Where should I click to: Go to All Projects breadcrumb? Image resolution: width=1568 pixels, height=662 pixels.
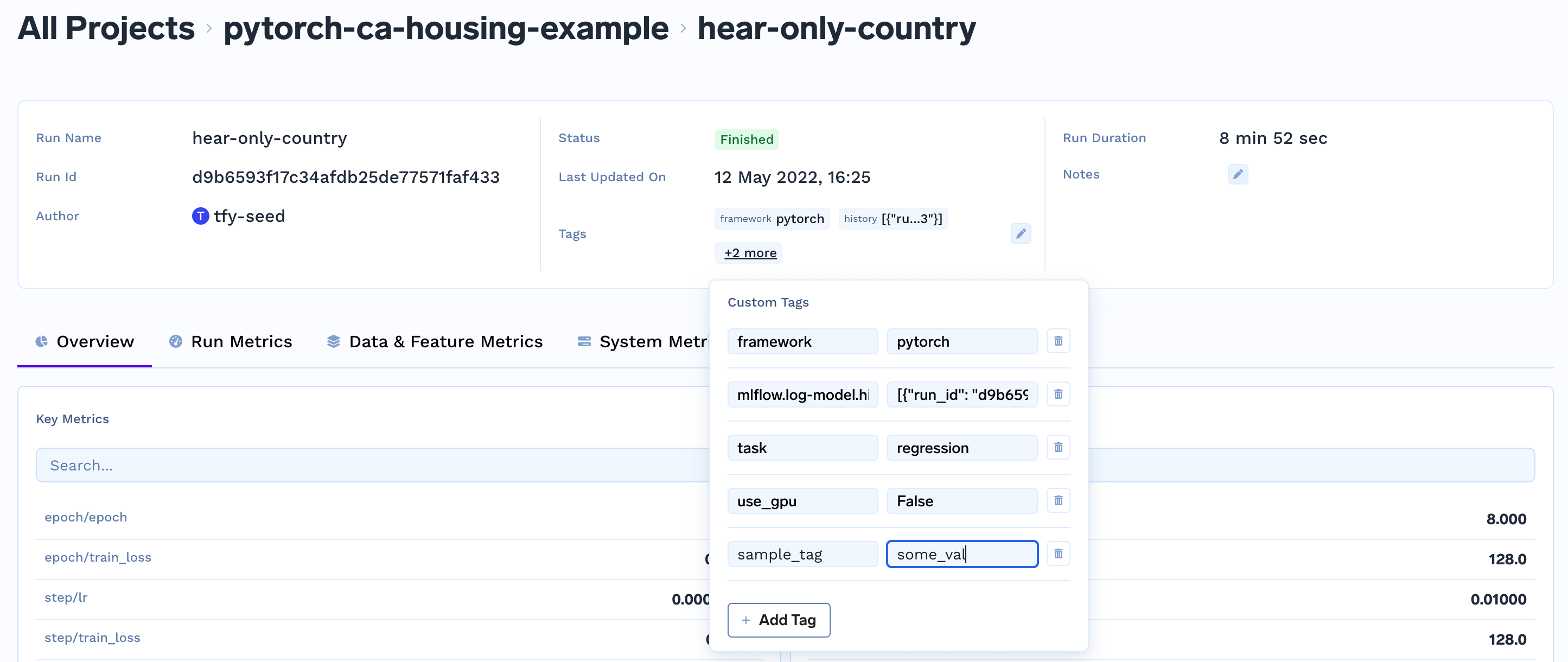coord(106,29)
